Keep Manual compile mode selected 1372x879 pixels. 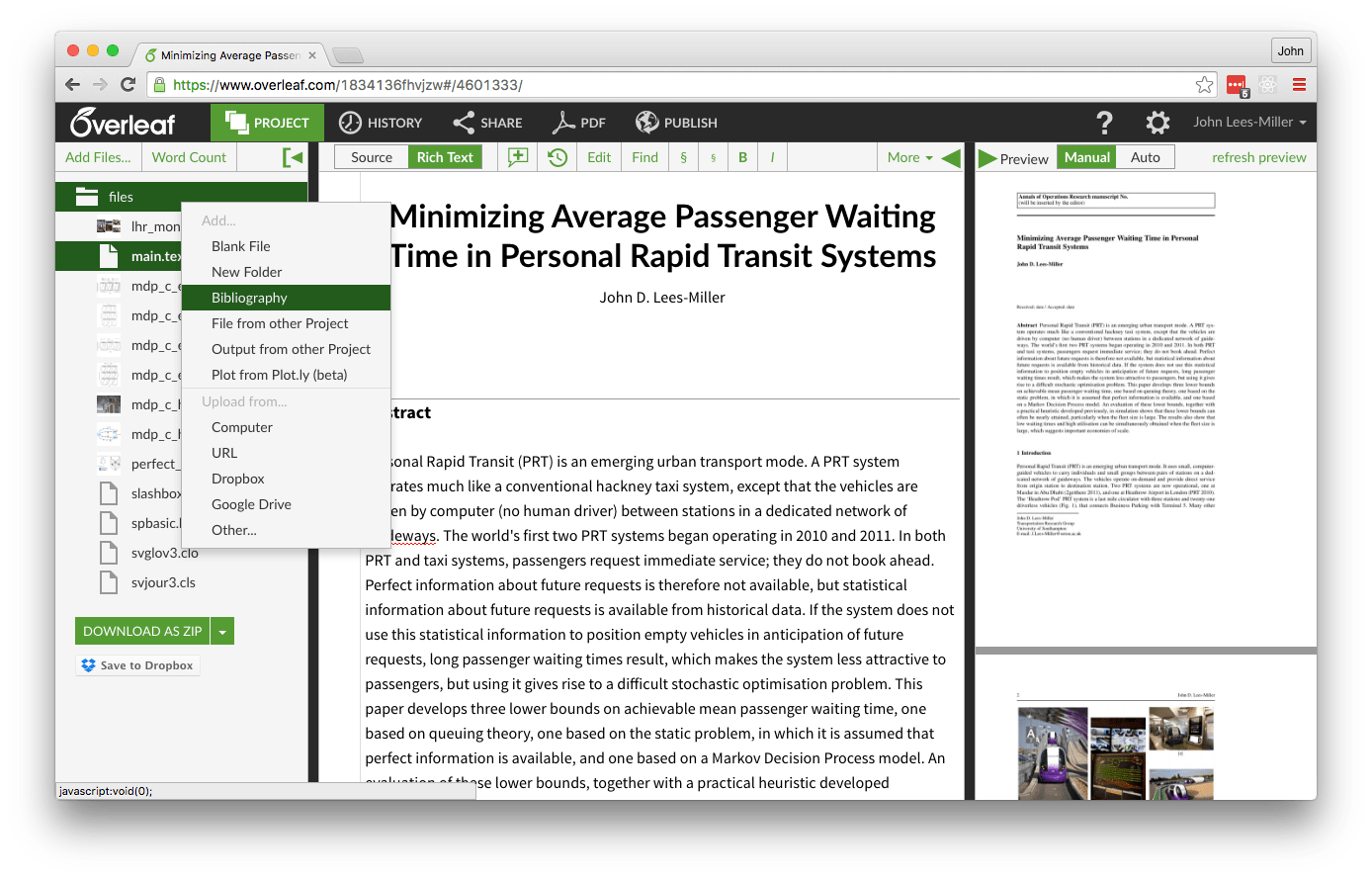[x=1086, y=156]
